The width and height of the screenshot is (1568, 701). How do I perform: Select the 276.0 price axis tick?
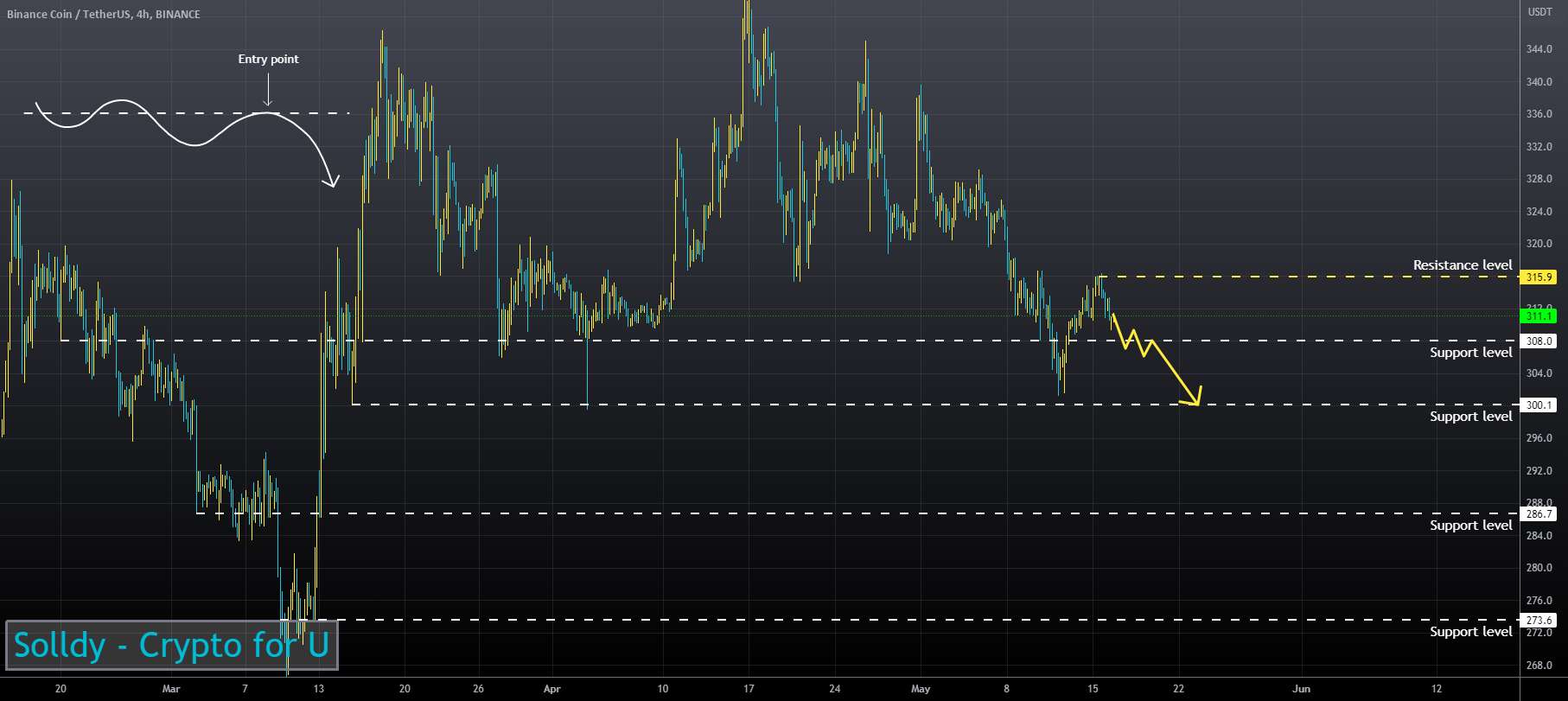tap(1539, 601)
